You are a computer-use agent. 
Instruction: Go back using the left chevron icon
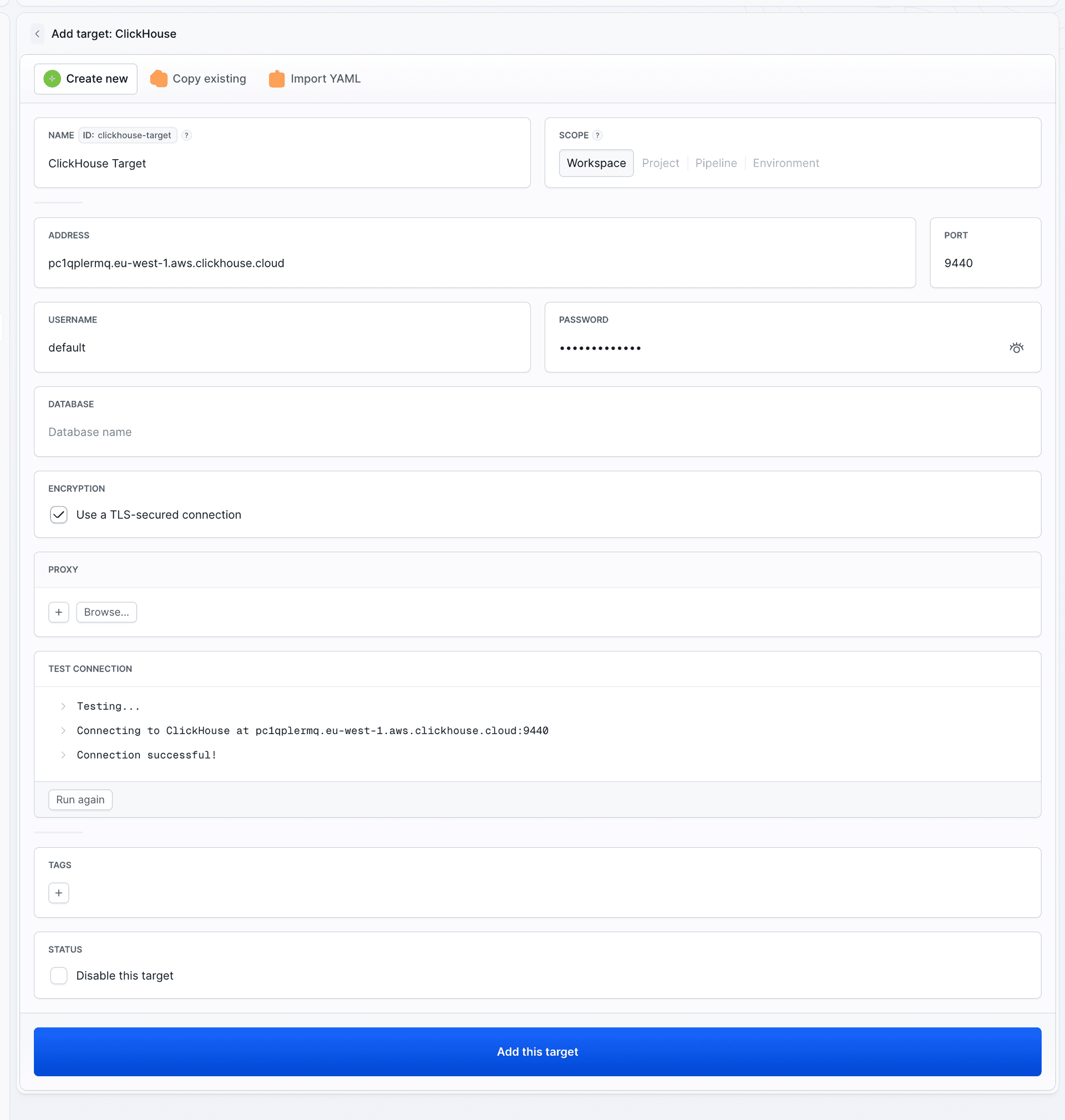pos(38,34)
